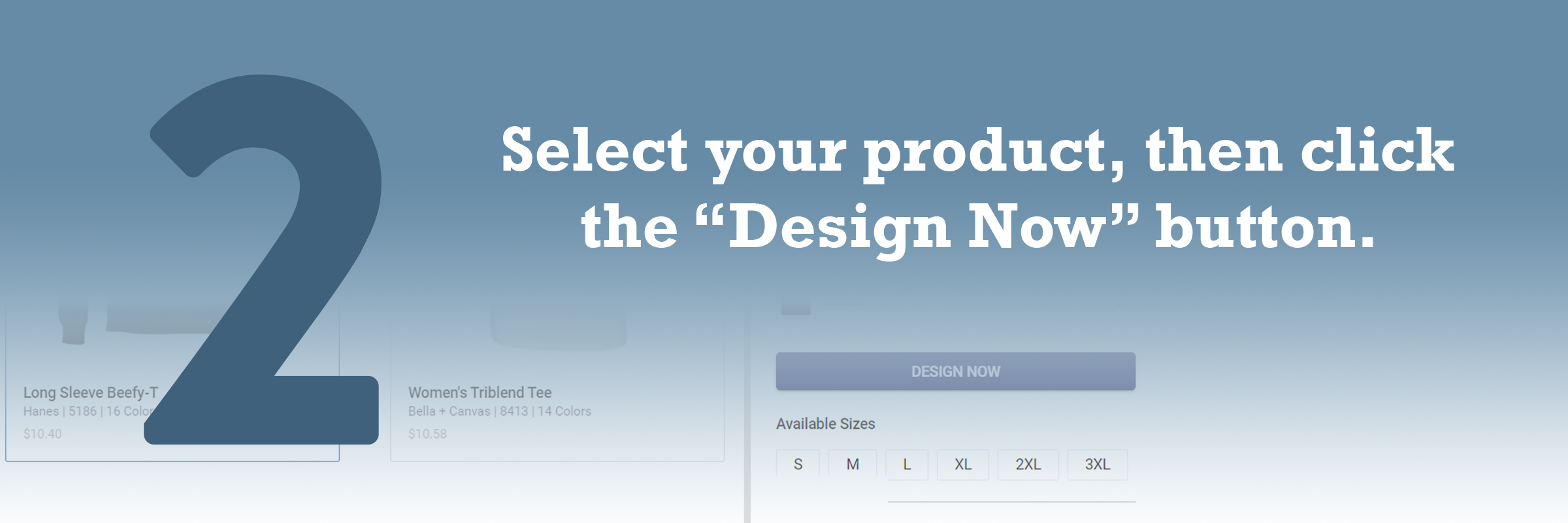
Task: Choose the M size option
Action: click(x=853, y=464)
